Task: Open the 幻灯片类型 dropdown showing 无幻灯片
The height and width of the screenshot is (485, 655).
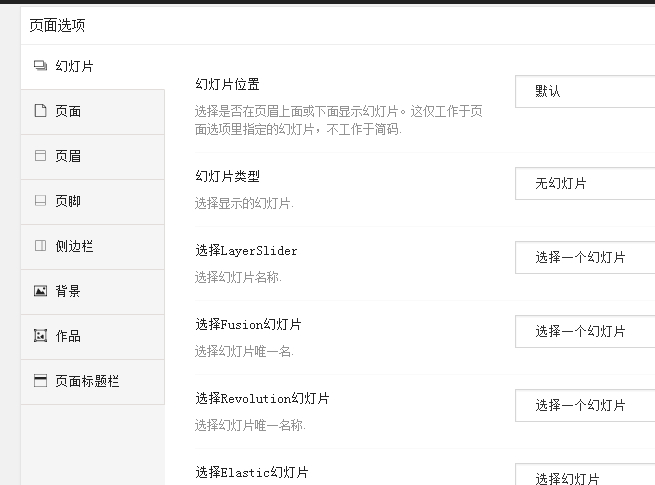Action: click(x=585, y=183)
